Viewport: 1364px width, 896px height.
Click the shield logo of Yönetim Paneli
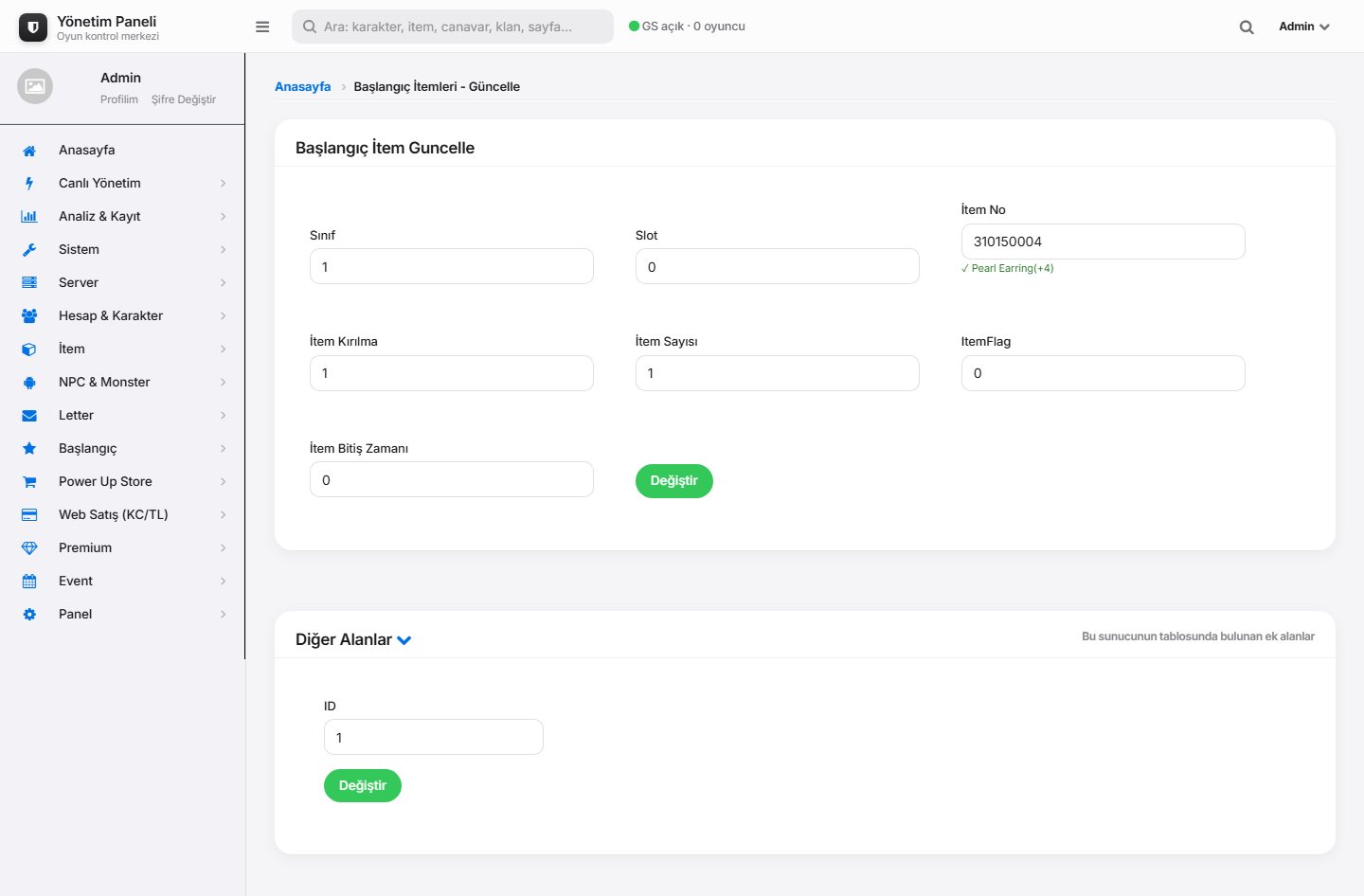tap(33, 27)
